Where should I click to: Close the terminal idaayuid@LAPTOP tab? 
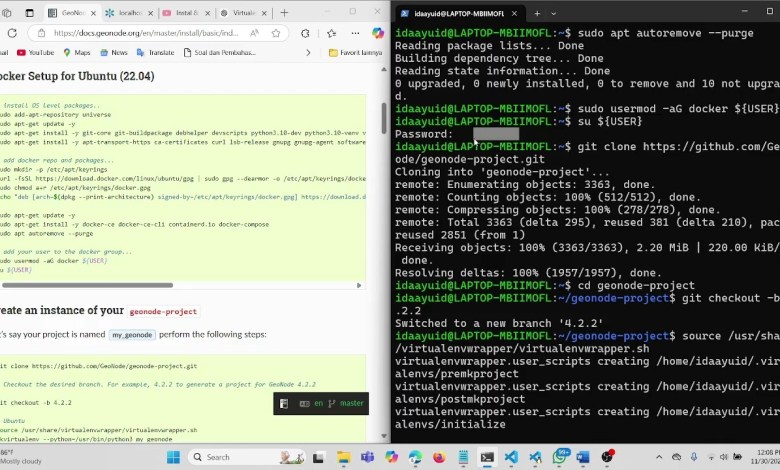[x=514, y=13]
